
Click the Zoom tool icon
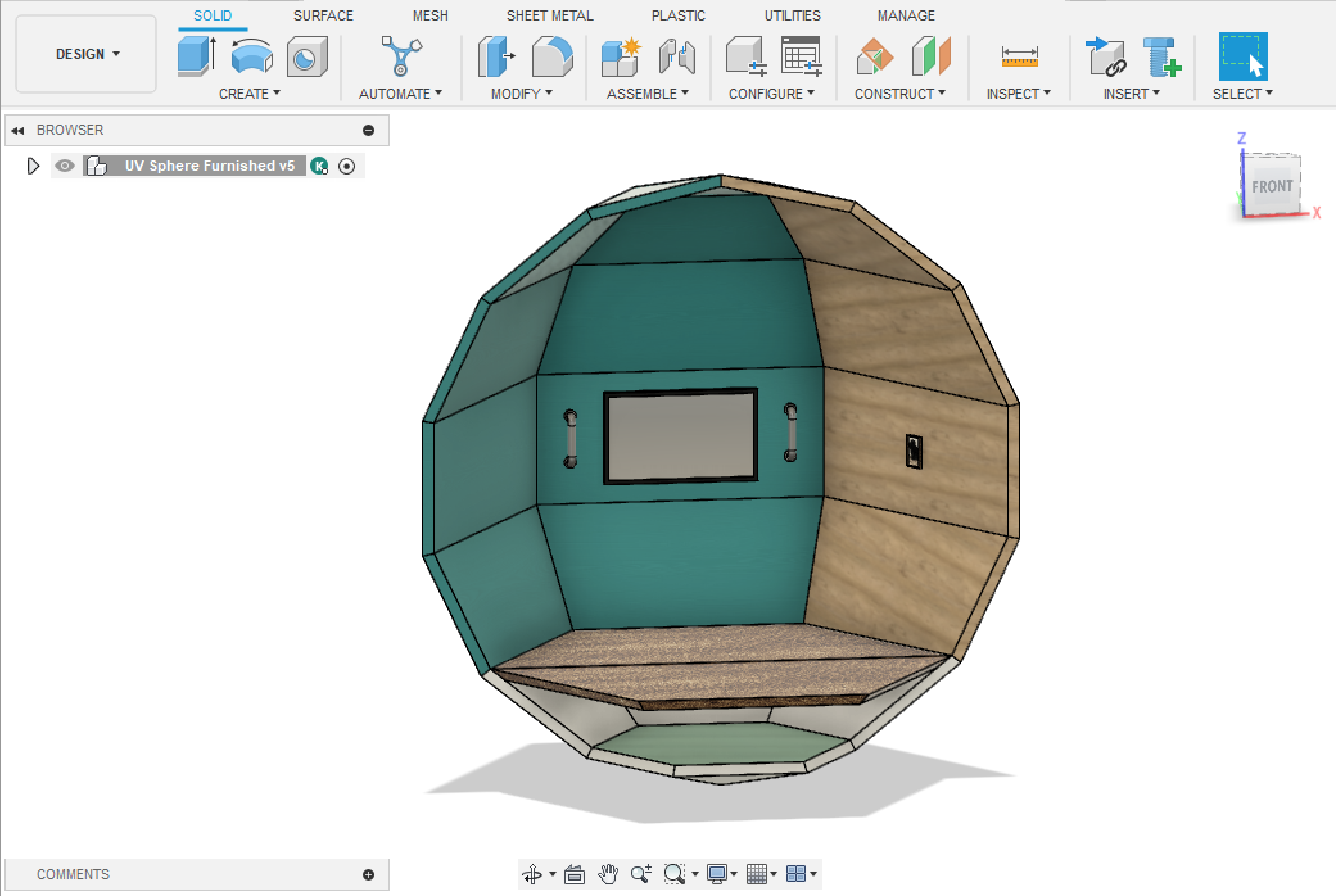click(641, 874)
